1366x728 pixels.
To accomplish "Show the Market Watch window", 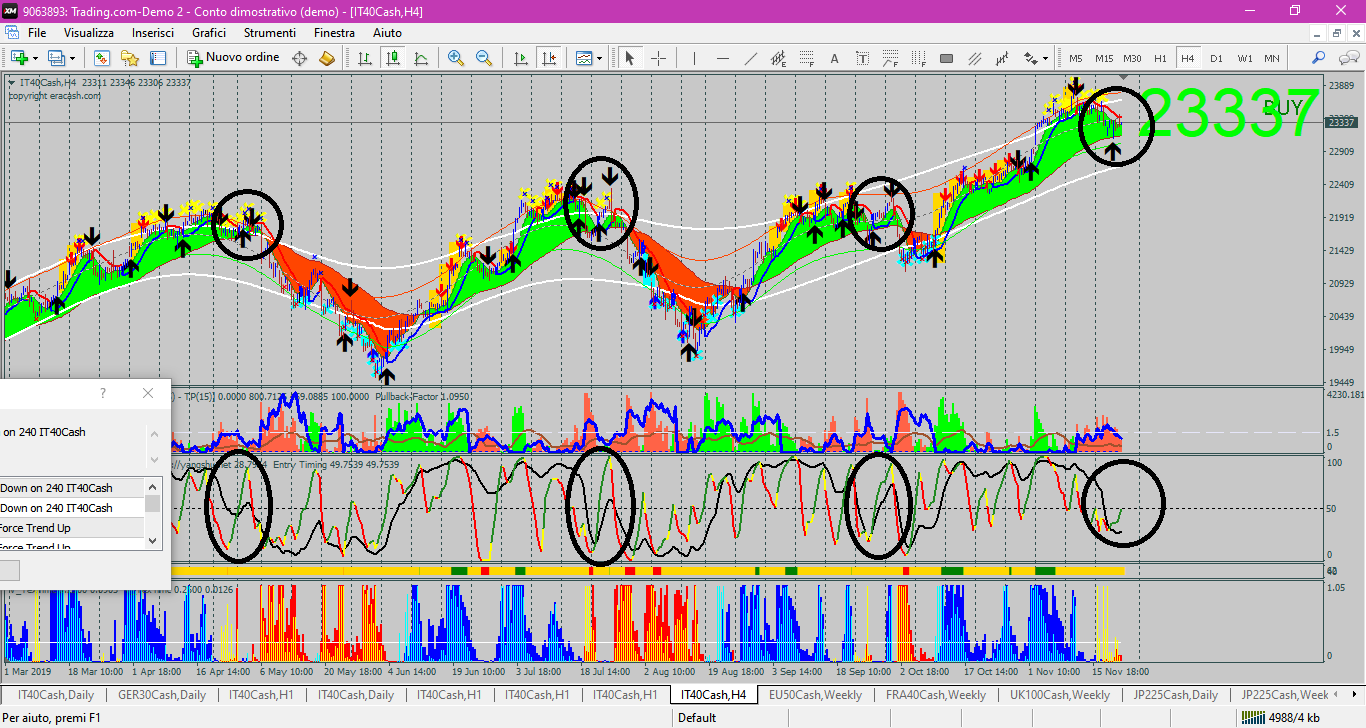I will point(101,58).
